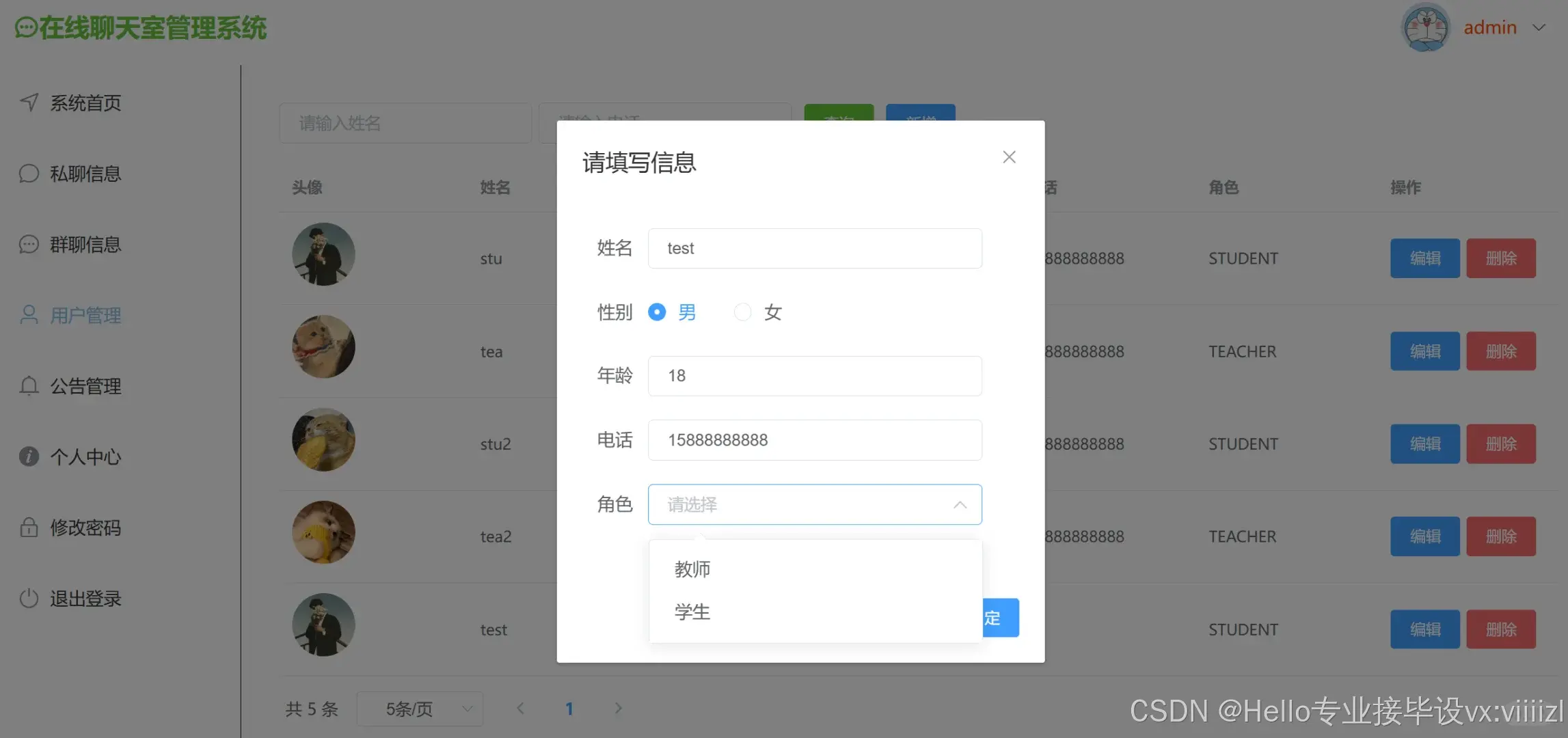Open private chat messages bubble icon
1568x738 pixels.
pyautogui.click(x=29, y=174)
